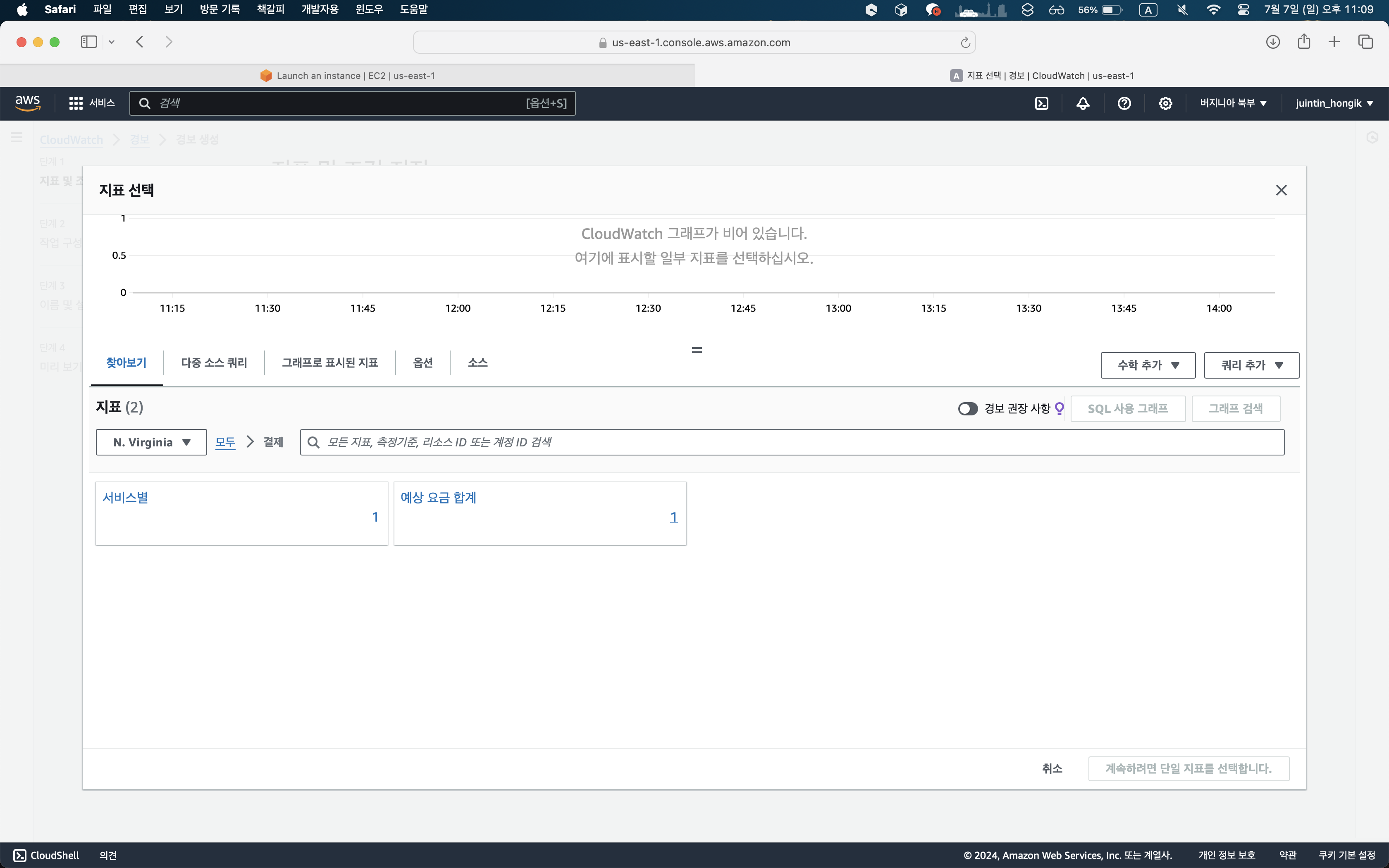Launch CloudShell from the top navigation bar
This screenshot has height=868, width=1389.
tap(1041, 103)
